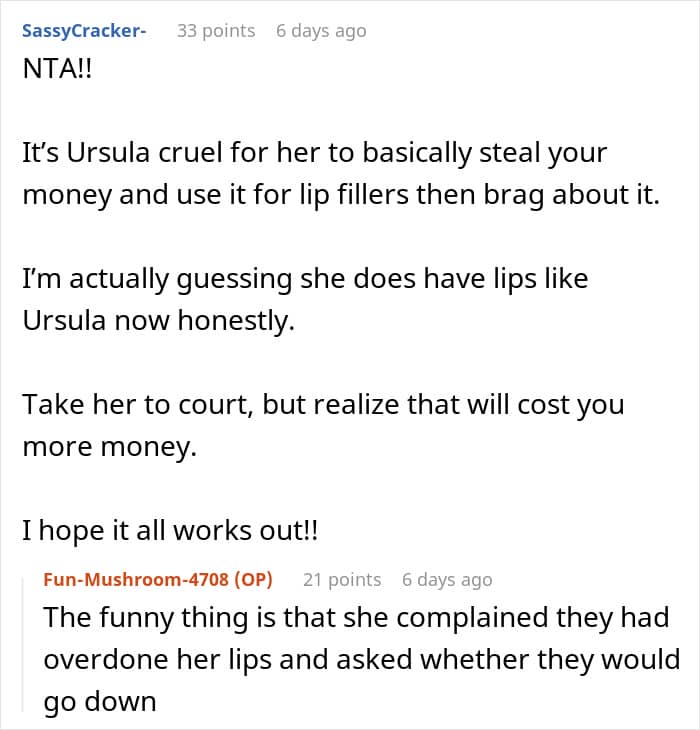
Task: Click "I hope it all works out!!"
Action: [x=170, y=531]
